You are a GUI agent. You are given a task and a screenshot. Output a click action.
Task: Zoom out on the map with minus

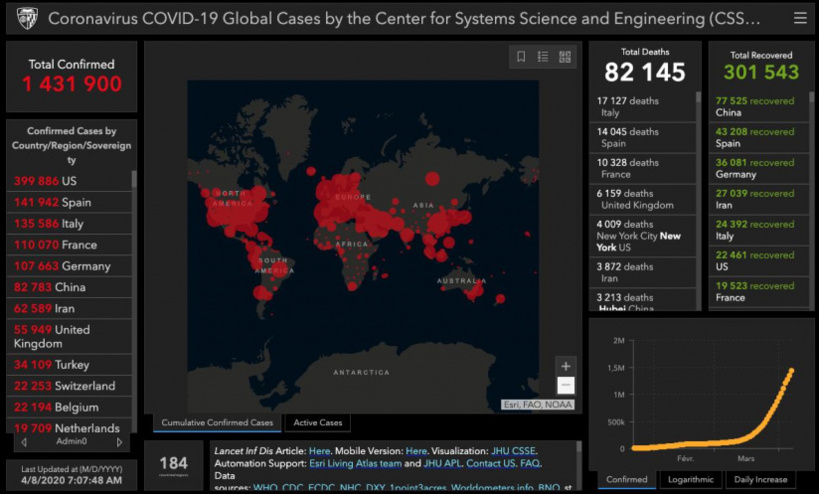point(566,385)
